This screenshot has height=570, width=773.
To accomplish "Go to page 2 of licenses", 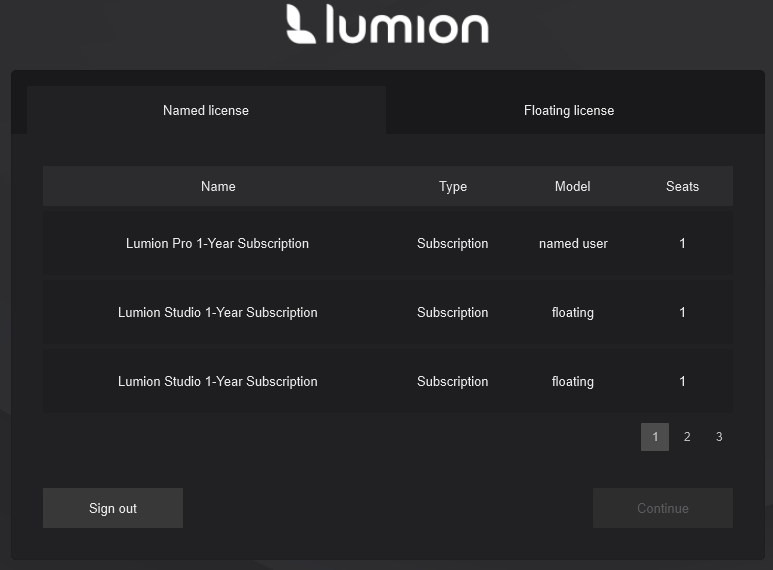I will click(687, 437).
